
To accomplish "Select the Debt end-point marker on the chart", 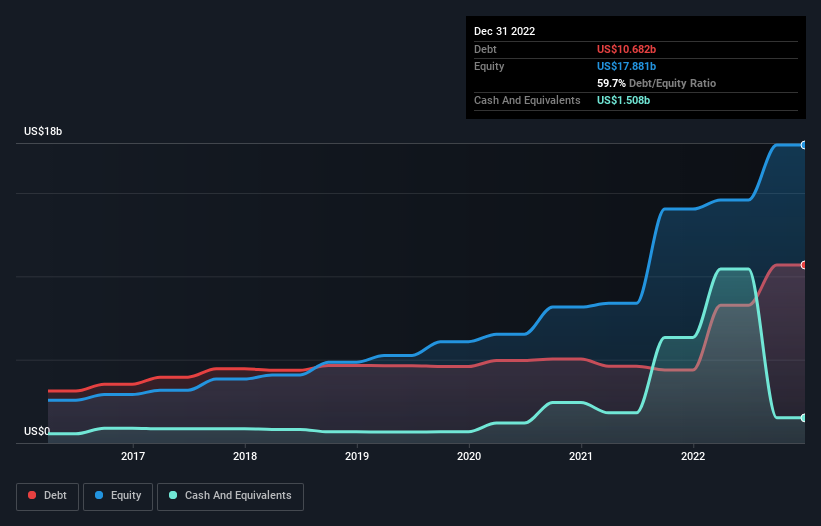I will [x=803, y=265].
